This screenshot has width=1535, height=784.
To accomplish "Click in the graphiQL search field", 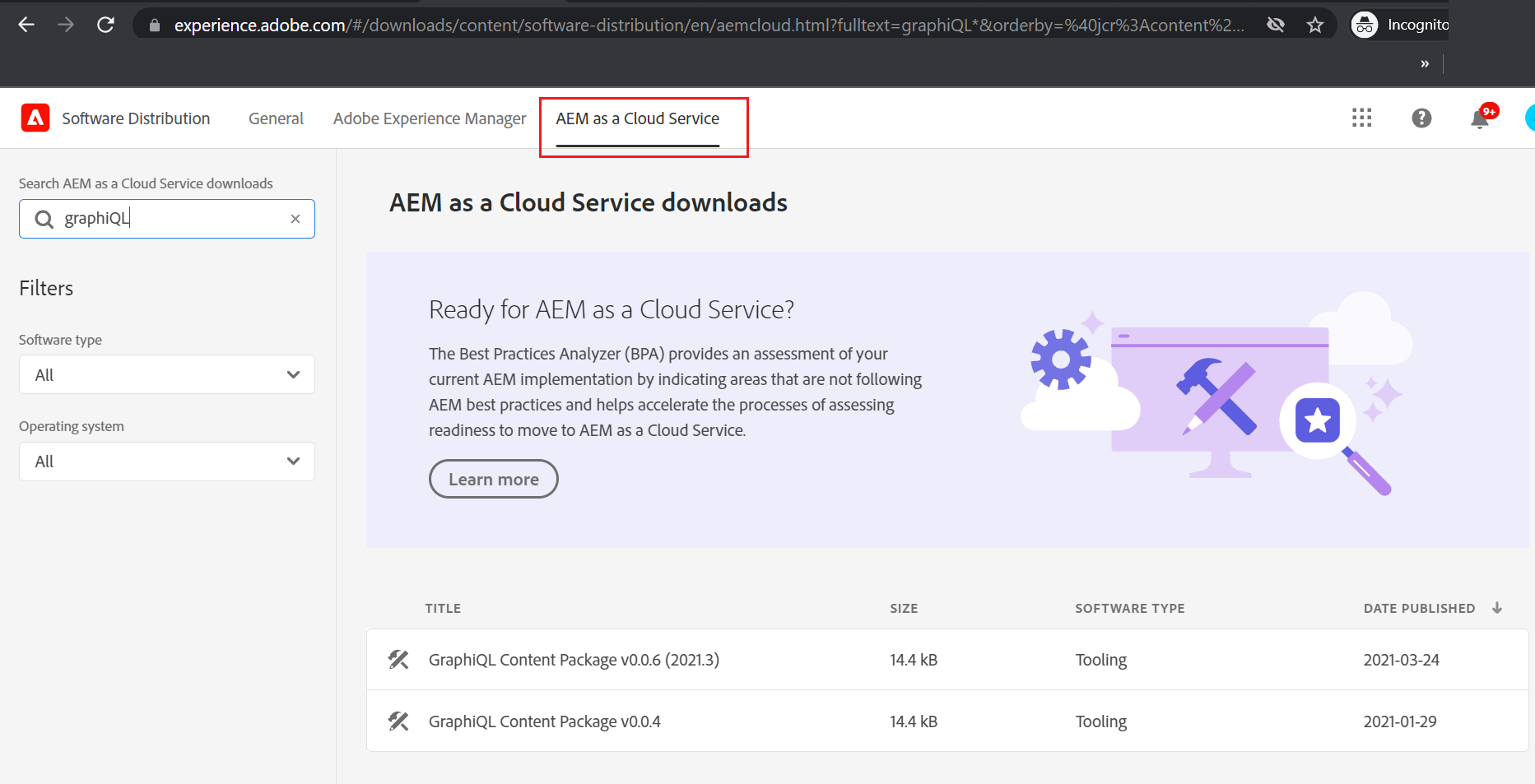I will coord(173,219).
